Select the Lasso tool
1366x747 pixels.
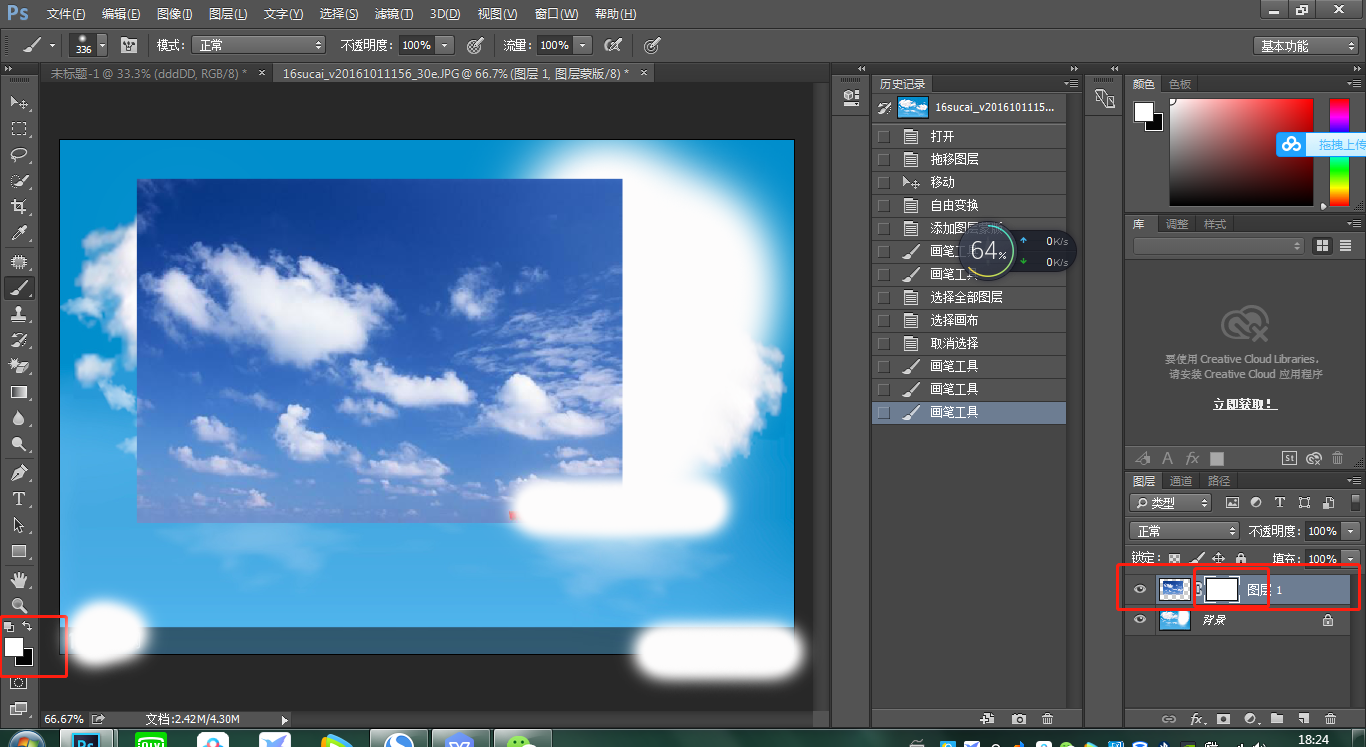pos(19,155)
